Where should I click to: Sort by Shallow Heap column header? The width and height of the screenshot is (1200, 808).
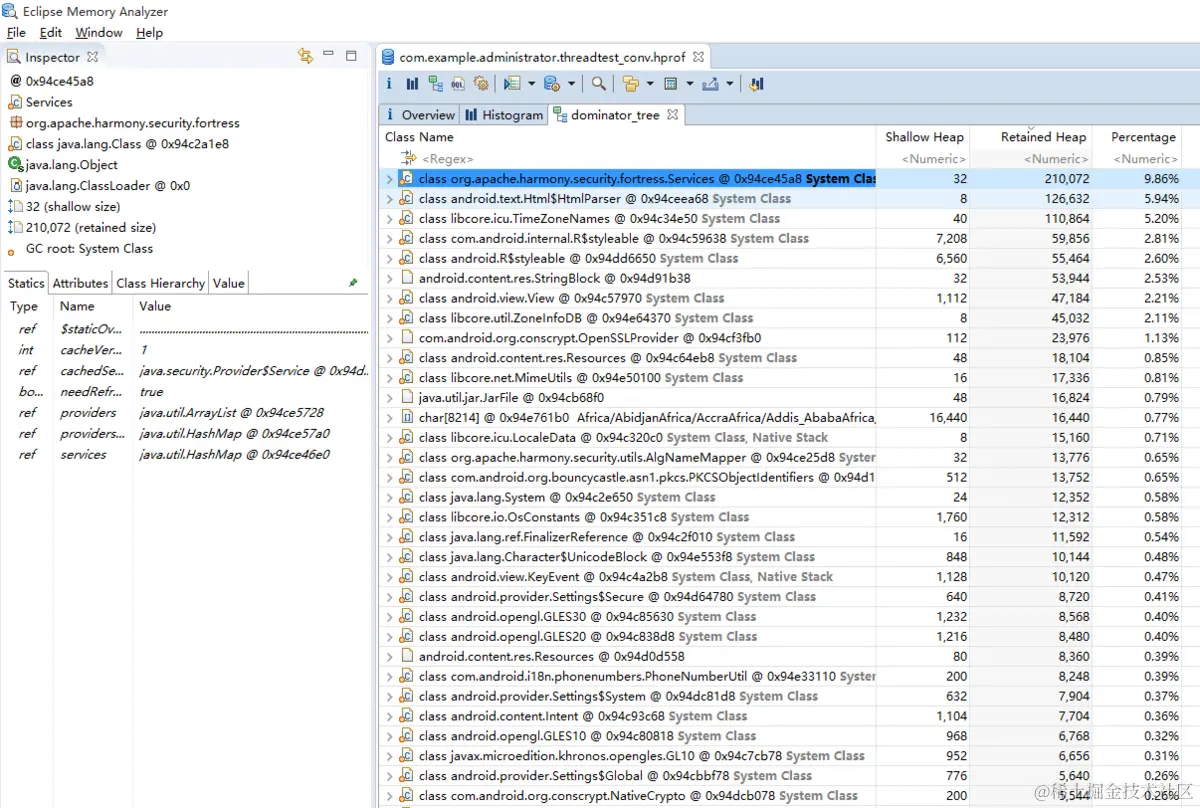[x=924, y=137]
